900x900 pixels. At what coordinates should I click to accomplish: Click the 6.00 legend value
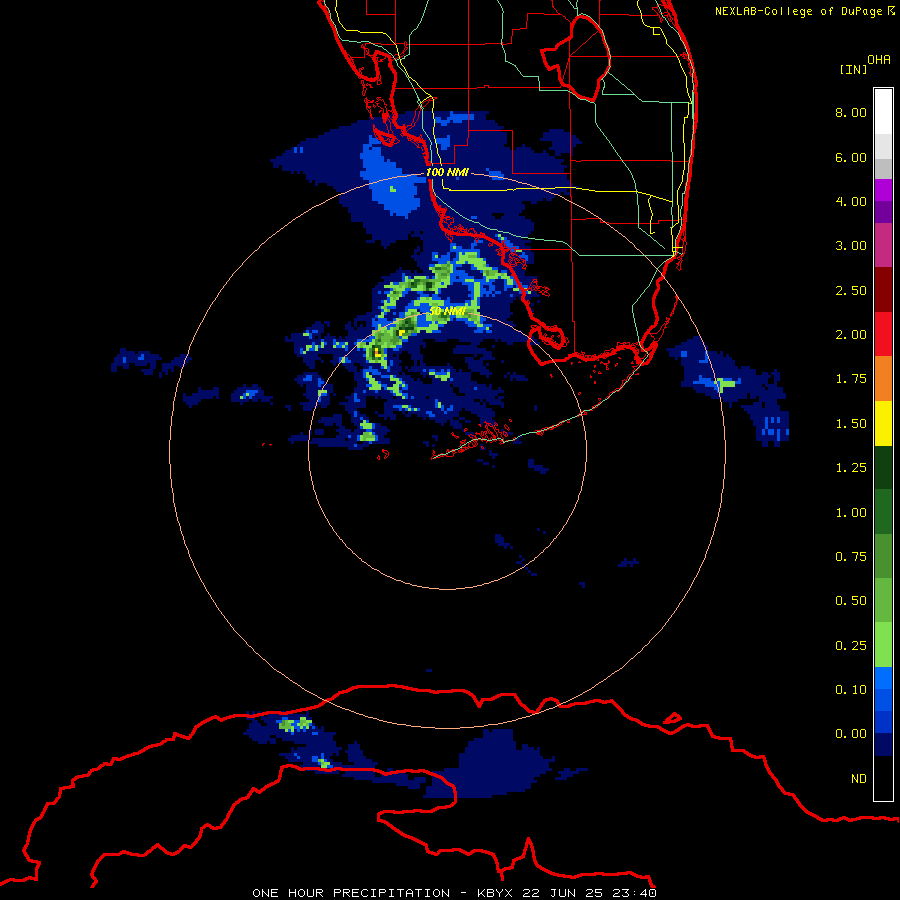[851, 157]
